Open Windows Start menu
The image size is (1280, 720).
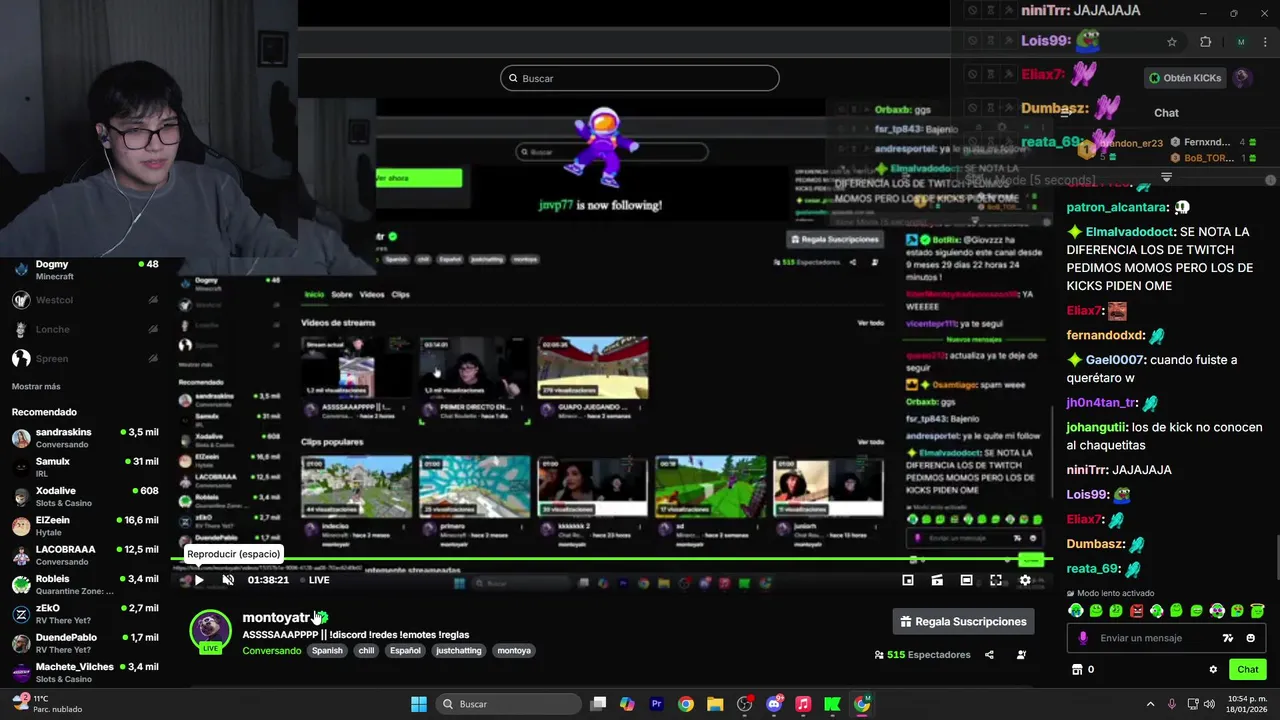tap(419, 704)
